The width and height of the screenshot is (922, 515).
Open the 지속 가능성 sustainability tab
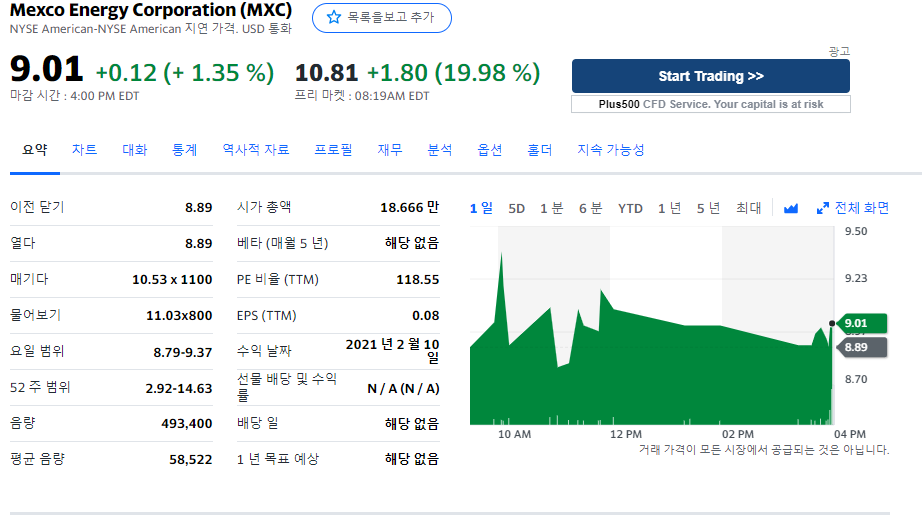611,150
